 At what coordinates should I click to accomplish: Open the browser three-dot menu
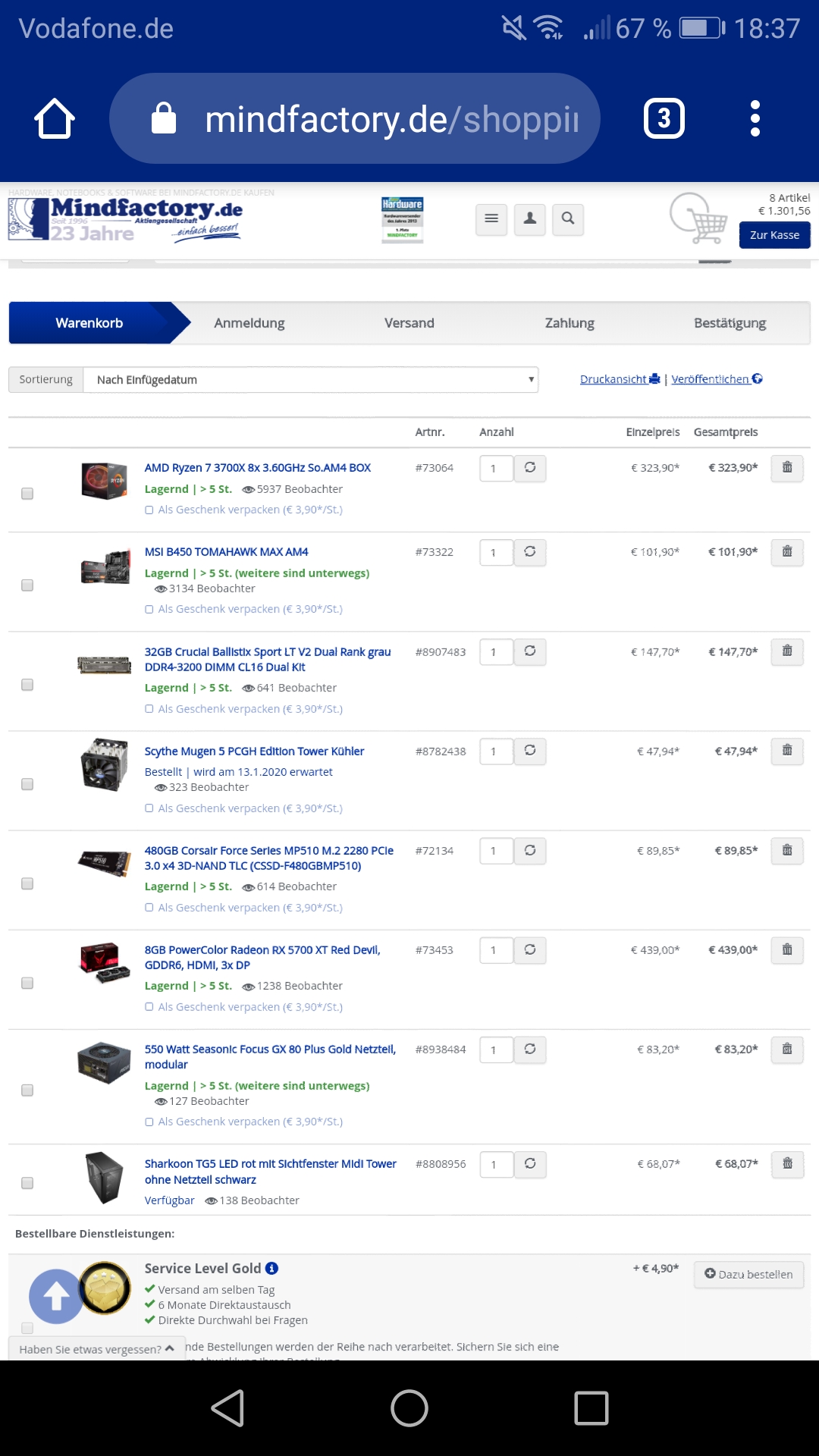[x=755, y=118]
